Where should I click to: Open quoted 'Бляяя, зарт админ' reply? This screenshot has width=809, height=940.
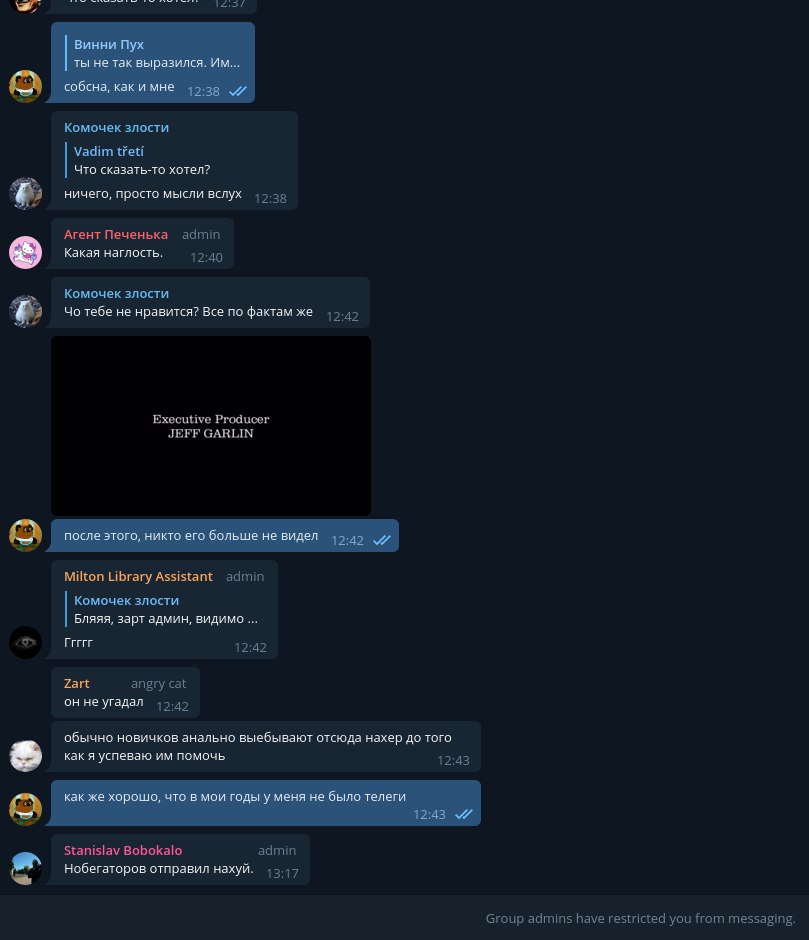[x=165, y=609]
